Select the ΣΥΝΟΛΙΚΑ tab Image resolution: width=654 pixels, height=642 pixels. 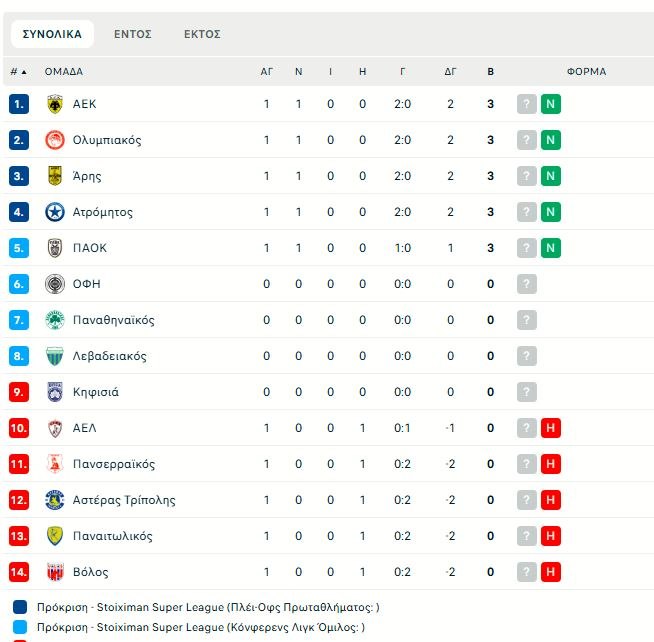52,34
